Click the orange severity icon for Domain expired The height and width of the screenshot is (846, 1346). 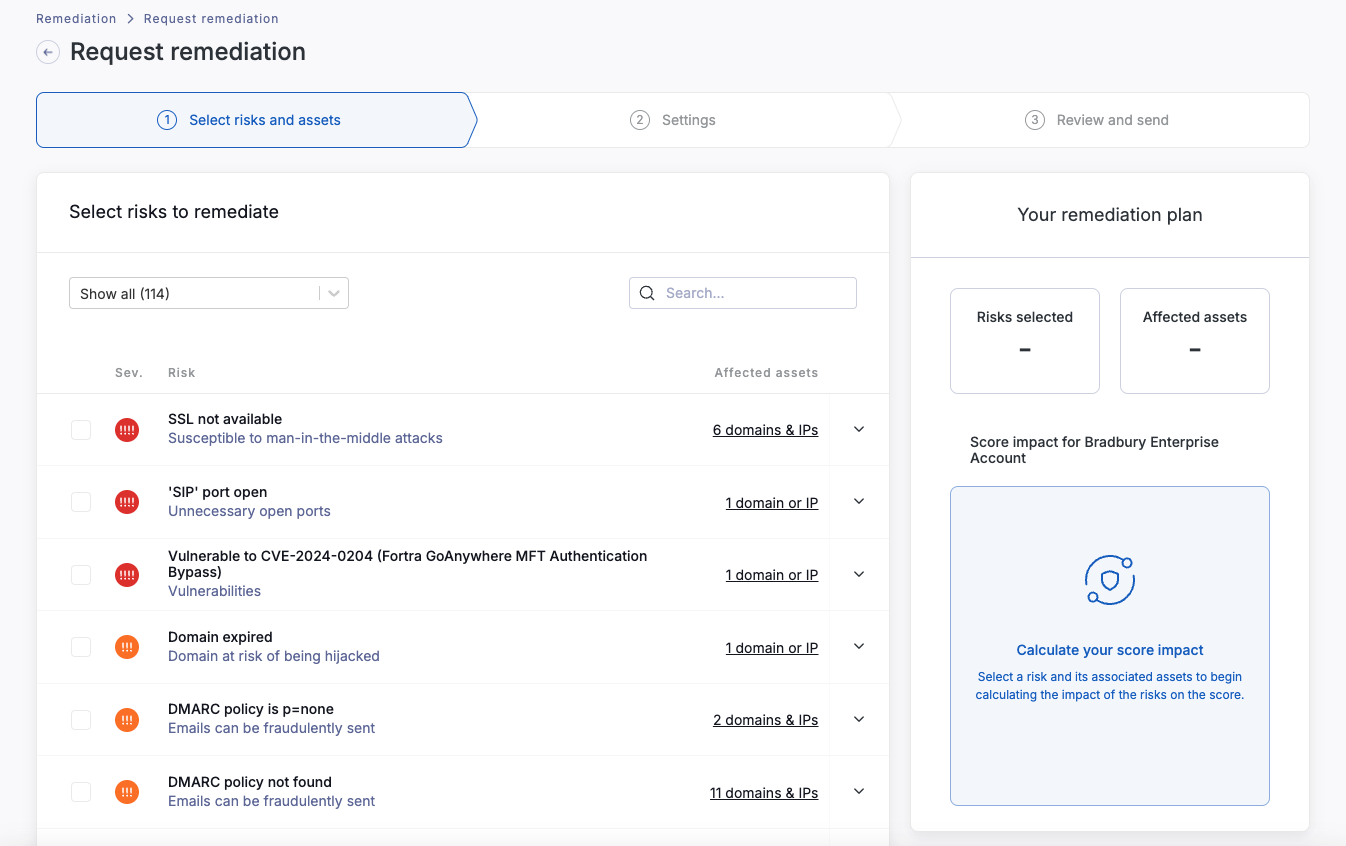click(x=126, y=647)
